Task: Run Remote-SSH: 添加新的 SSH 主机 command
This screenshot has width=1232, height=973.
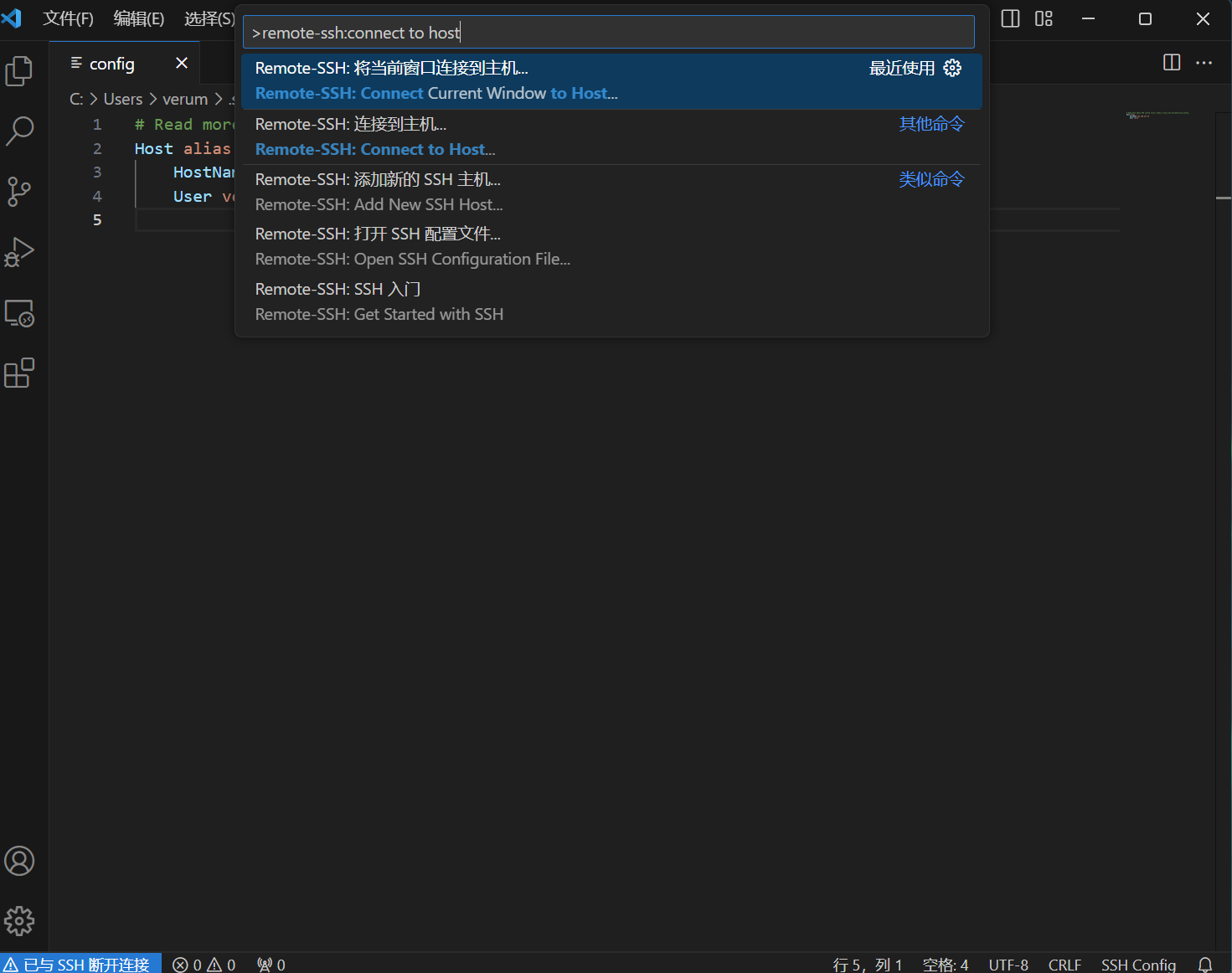Action: (x=611, y=192)
